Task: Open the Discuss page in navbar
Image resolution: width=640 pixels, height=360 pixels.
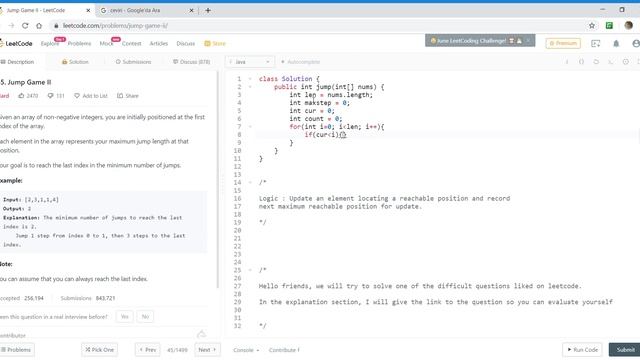Action: tap(186, 43)
